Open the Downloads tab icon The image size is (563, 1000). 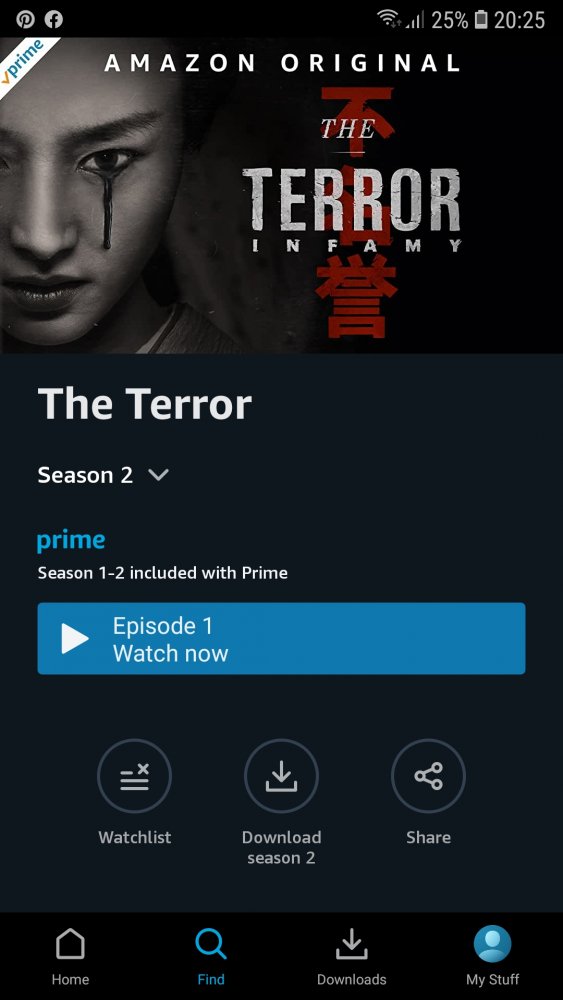tap(351, 943)
